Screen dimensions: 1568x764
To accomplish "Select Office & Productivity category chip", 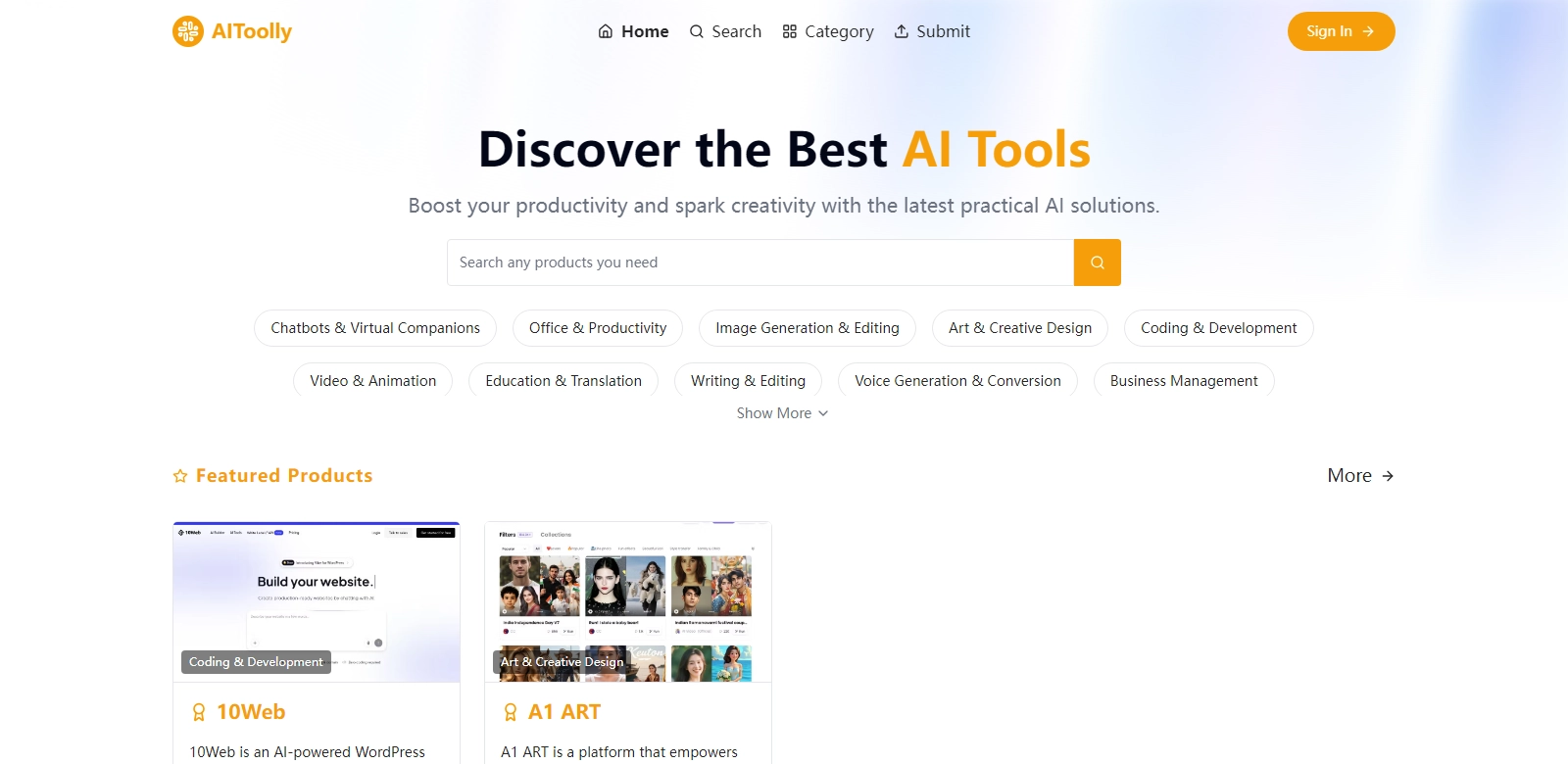I will pos(598,328).
